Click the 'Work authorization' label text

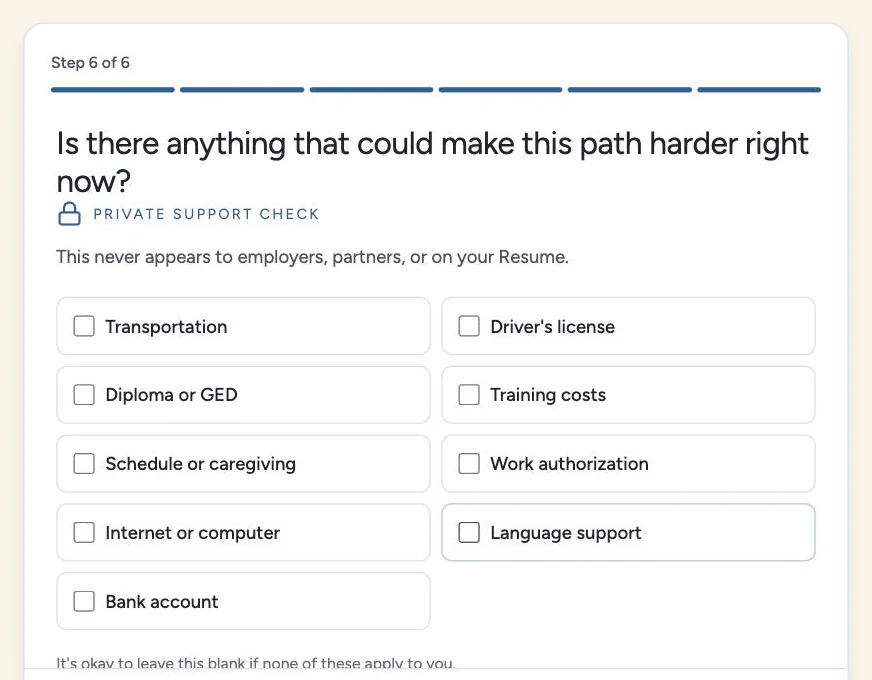pos(569,464)
